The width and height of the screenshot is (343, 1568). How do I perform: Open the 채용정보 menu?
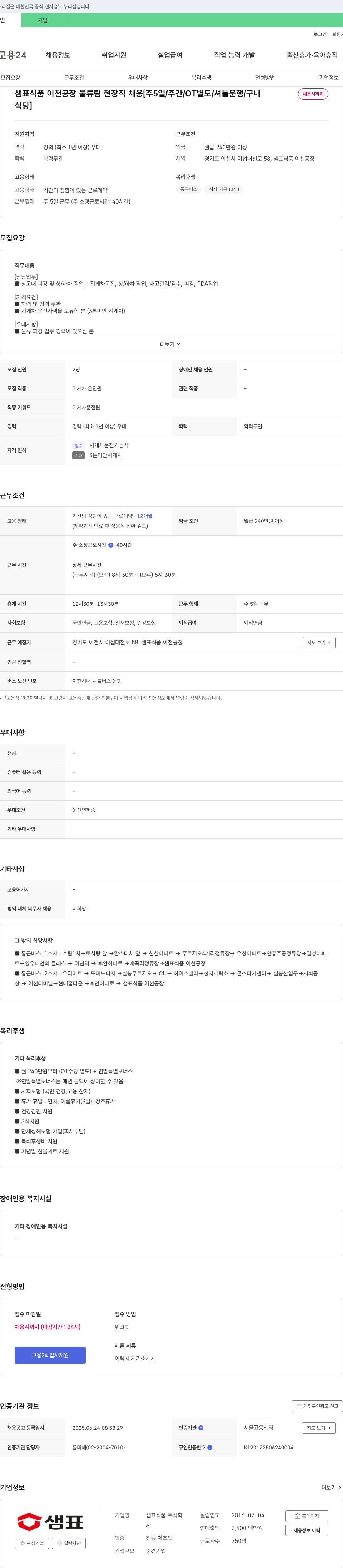(x=58, y=55)
